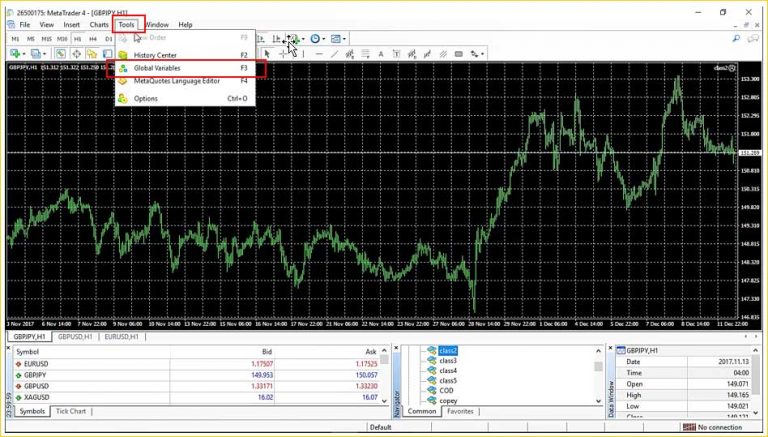Image resolution: width=768 pixels, height=437 pixels.
Task: Select the Arrows objects tool
Action: (474, 54)
